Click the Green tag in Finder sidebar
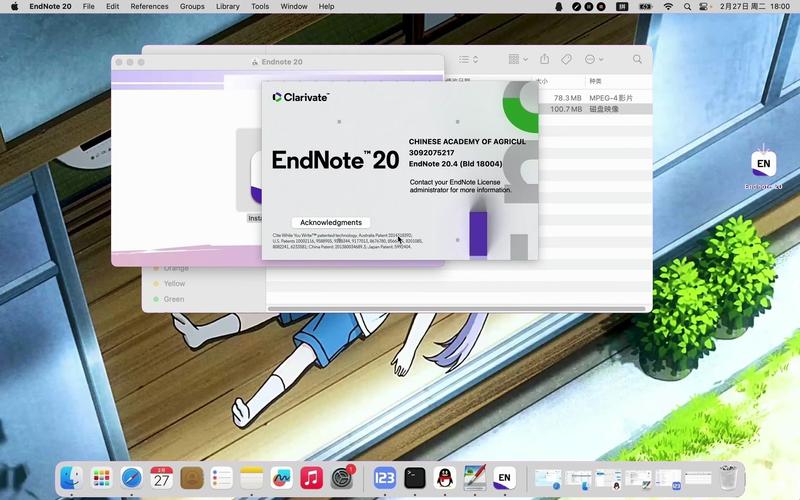 pos(173,299)
